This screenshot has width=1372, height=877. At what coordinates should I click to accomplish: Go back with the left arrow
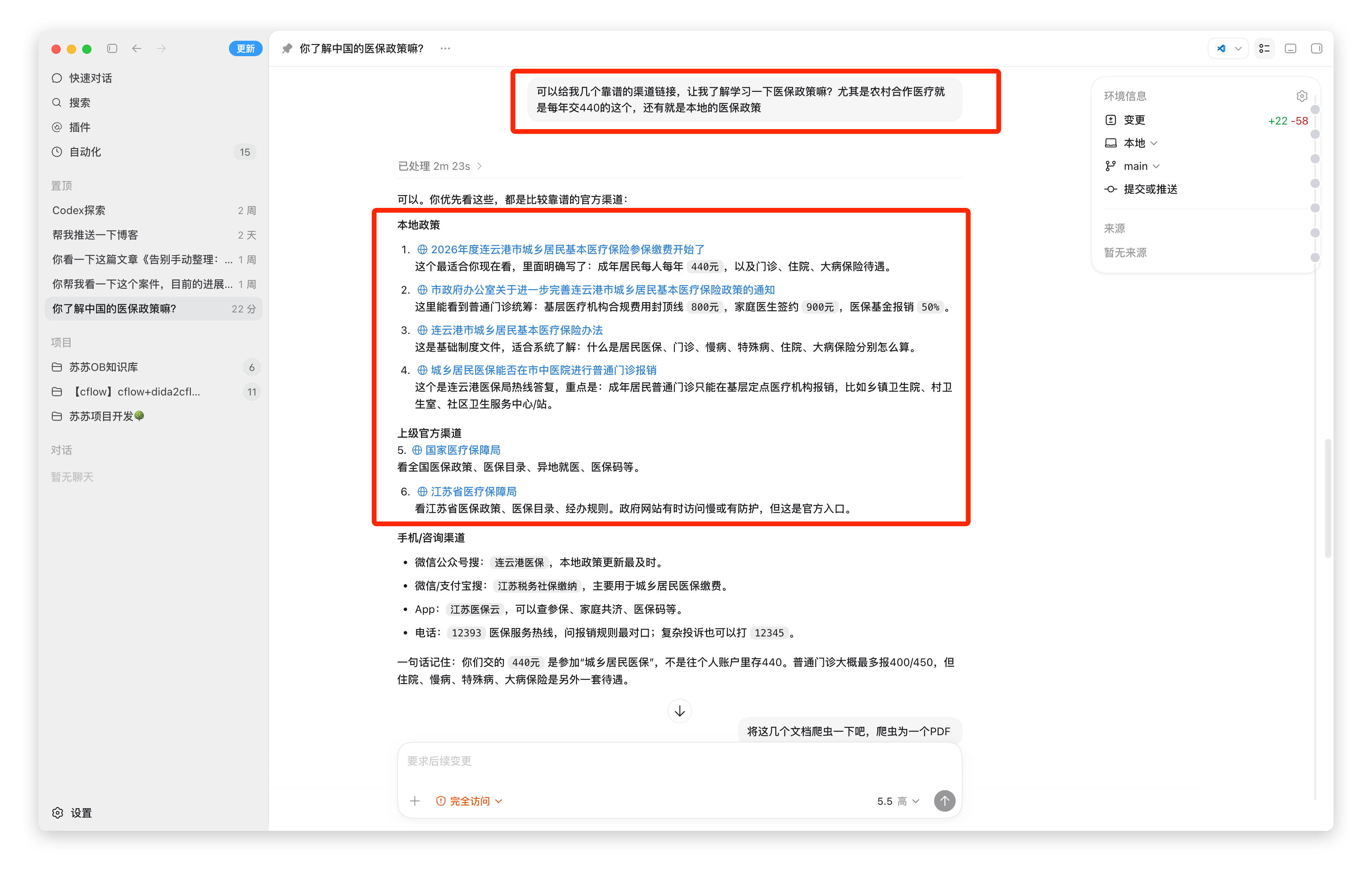click(137, 48)
